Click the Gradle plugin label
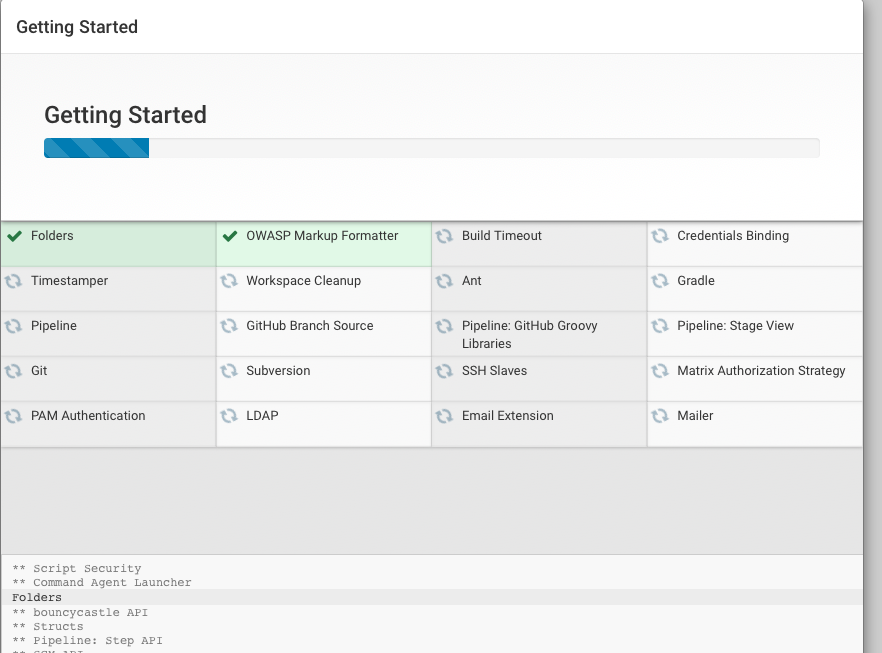Image resolution: width=882 pixels, height=653 pixels. tap(696, 281)
